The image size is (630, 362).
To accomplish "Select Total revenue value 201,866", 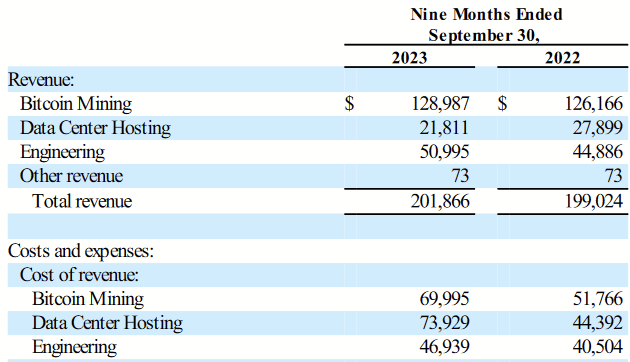I will (x=440, y=201).
